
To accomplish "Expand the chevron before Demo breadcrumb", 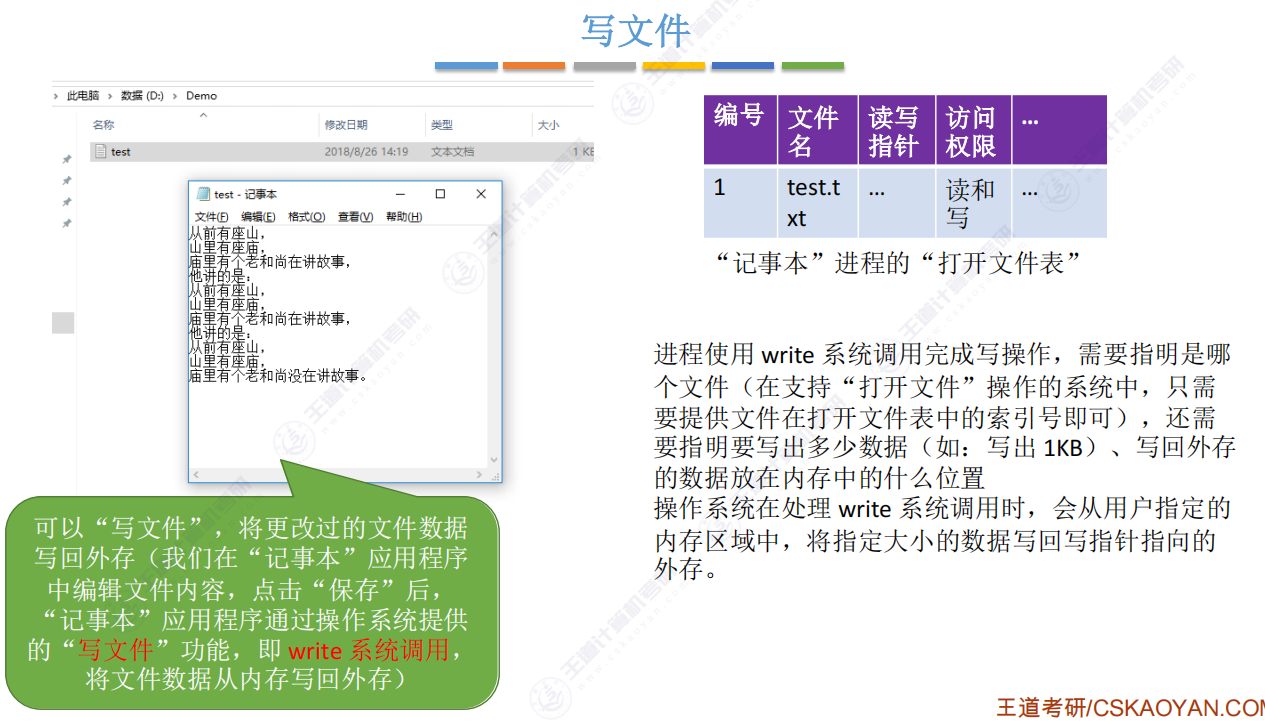I will pyautogui.click(x=175, y=96).
